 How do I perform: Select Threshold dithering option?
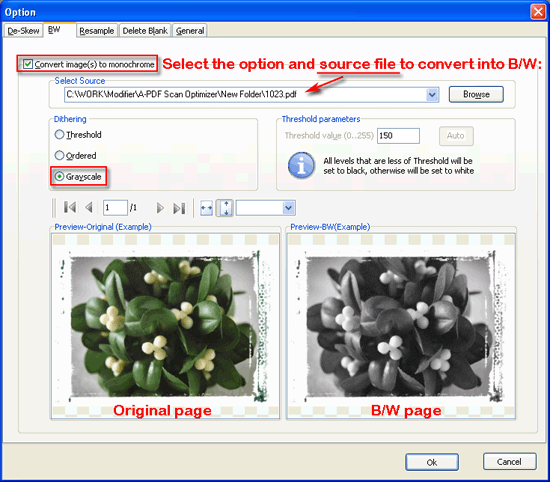click(59, 134)
